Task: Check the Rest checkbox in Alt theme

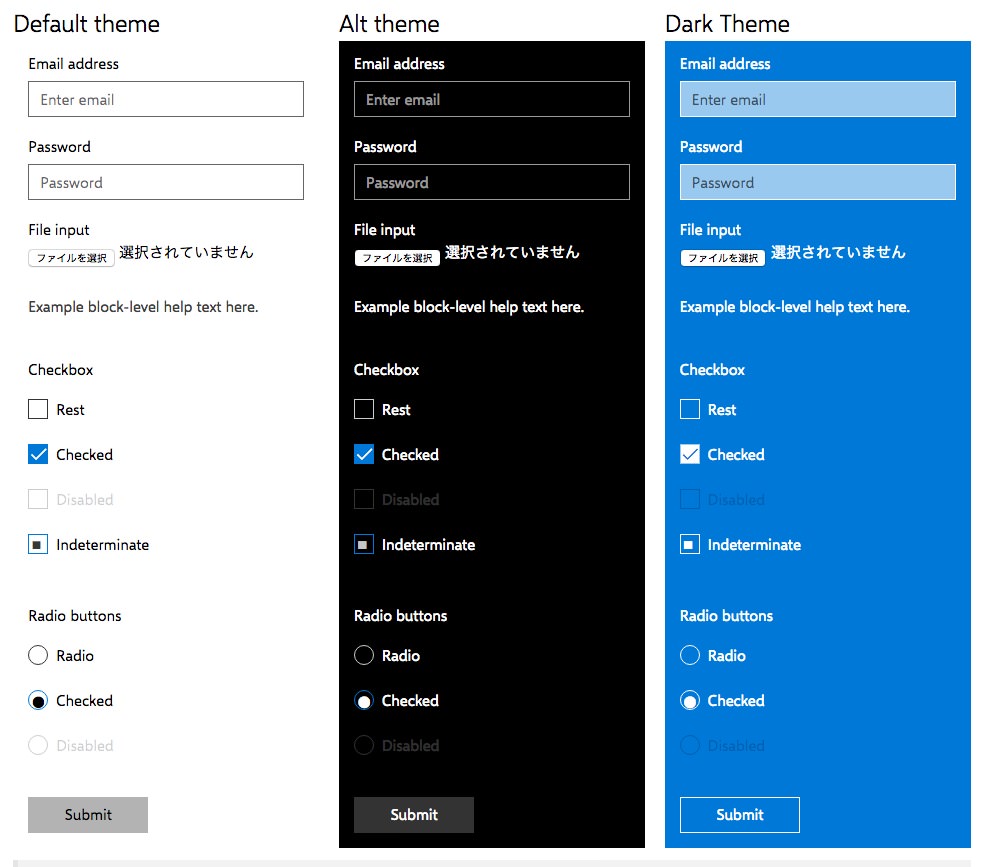Action: (364, 409)
